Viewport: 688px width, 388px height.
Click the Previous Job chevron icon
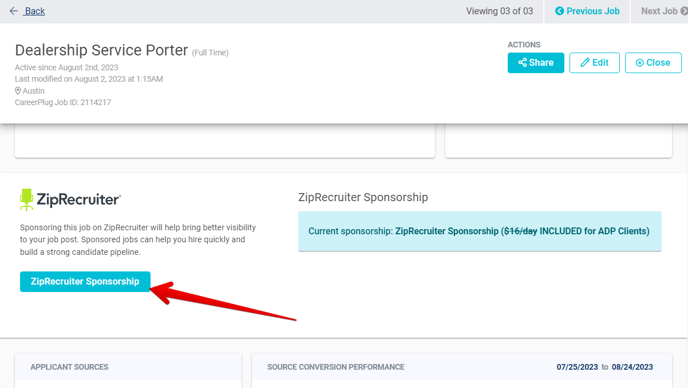pyautogui.click(x=559, y=11)
